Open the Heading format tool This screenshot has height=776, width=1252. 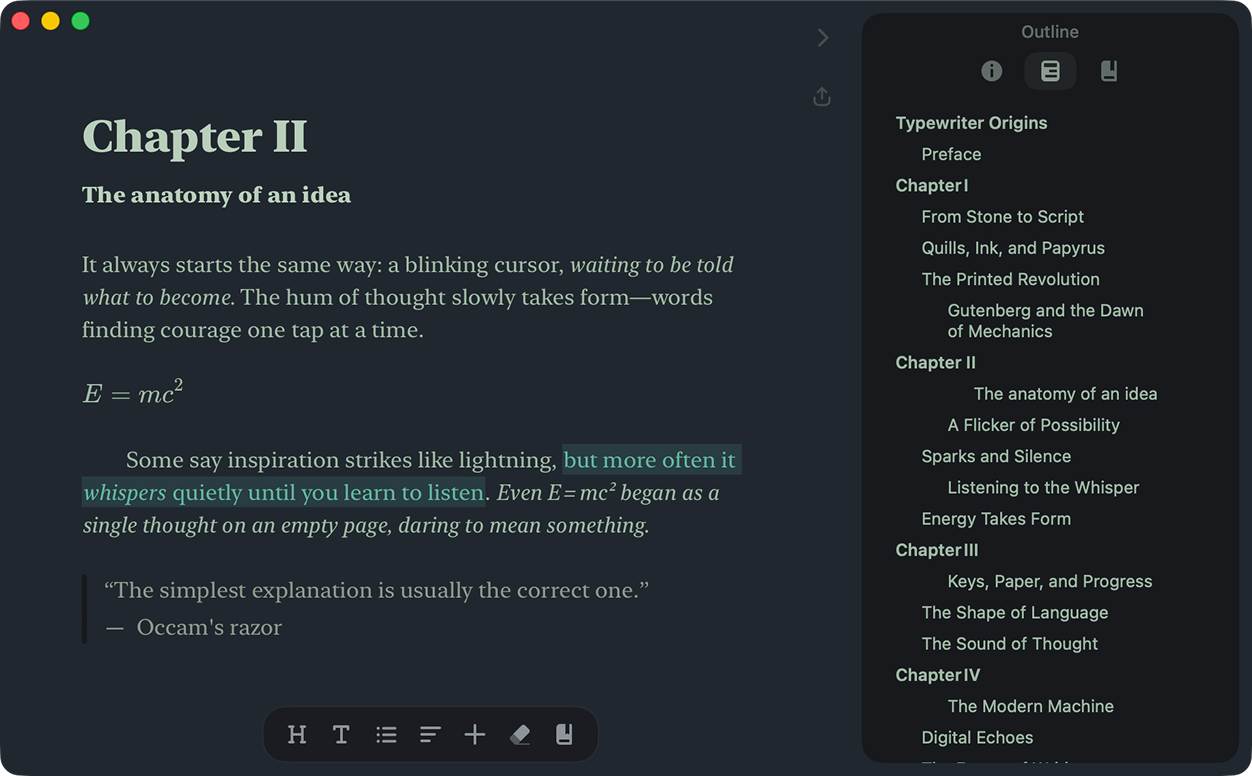pos(297,735)
